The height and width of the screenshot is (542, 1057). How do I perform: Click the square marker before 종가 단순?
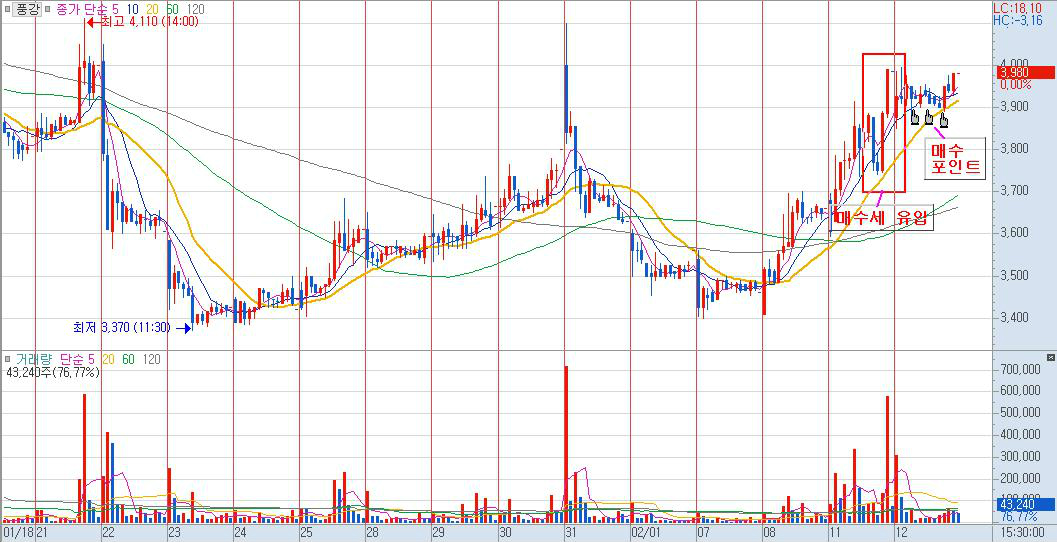[x=49, y=10]
